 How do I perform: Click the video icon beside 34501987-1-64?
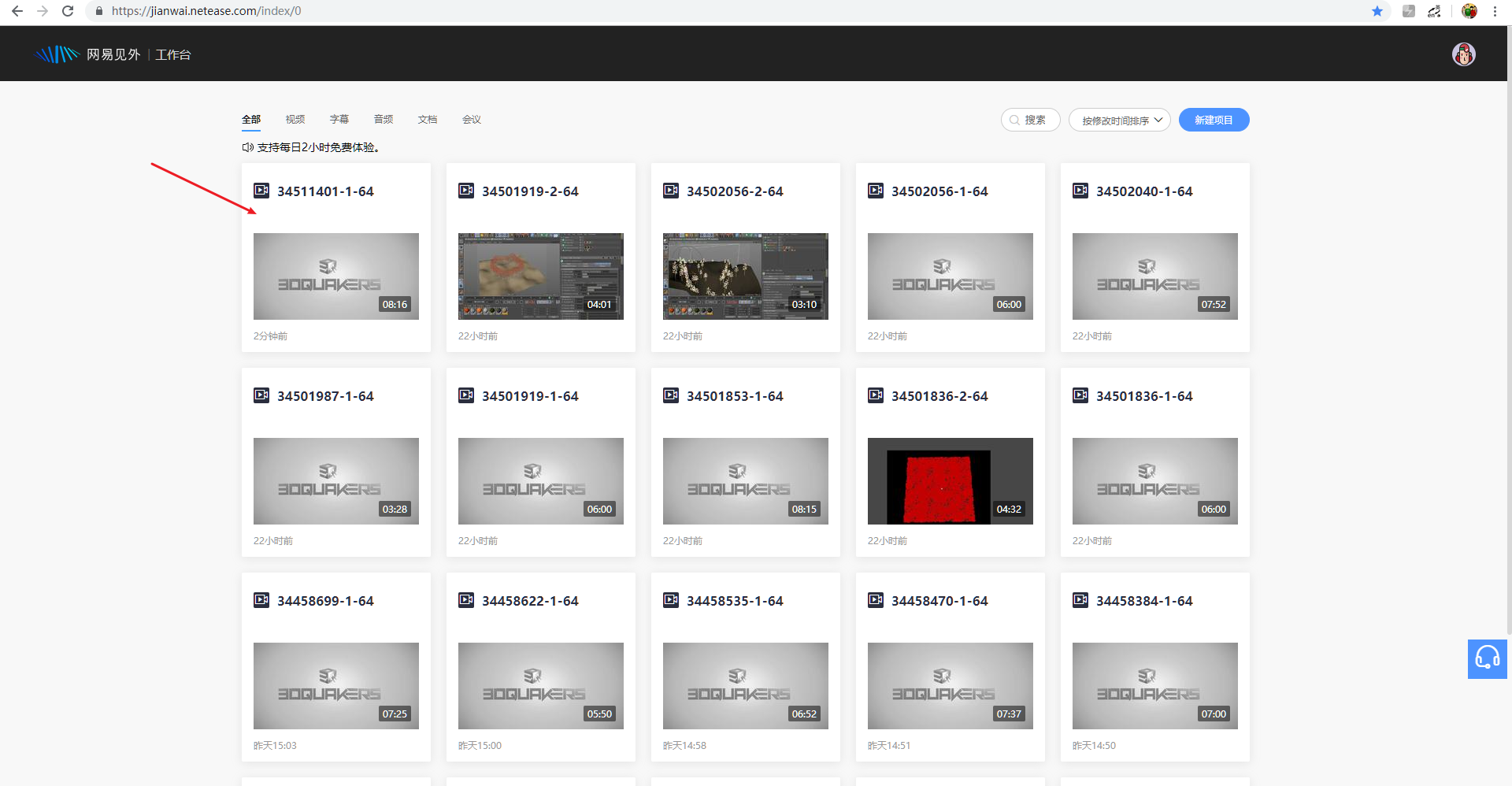(x=261, y=395)
